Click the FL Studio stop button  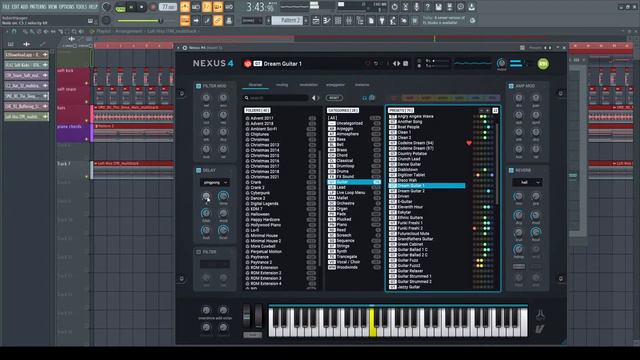142,7
